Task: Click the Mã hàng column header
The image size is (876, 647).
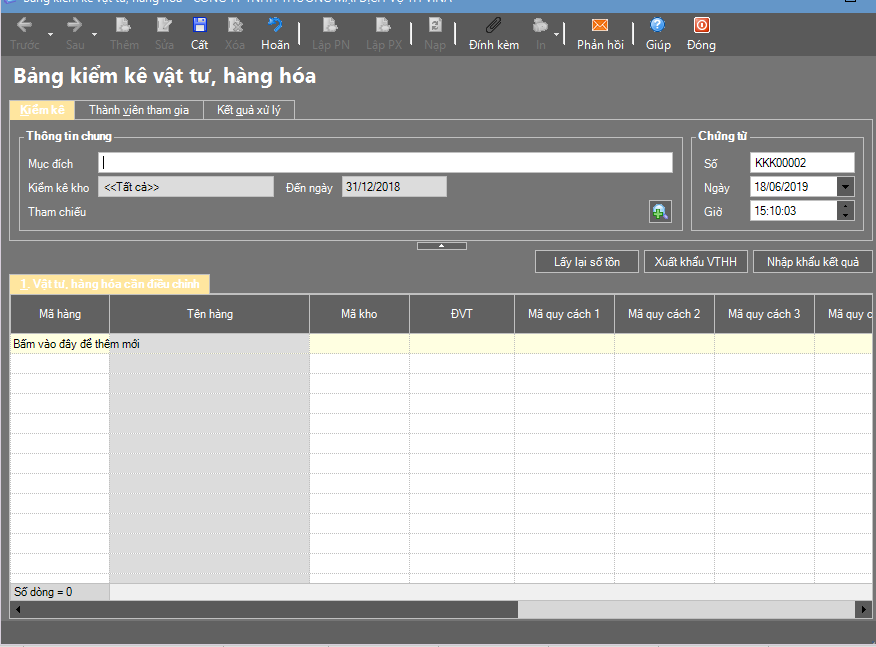Action: (60, 314)
